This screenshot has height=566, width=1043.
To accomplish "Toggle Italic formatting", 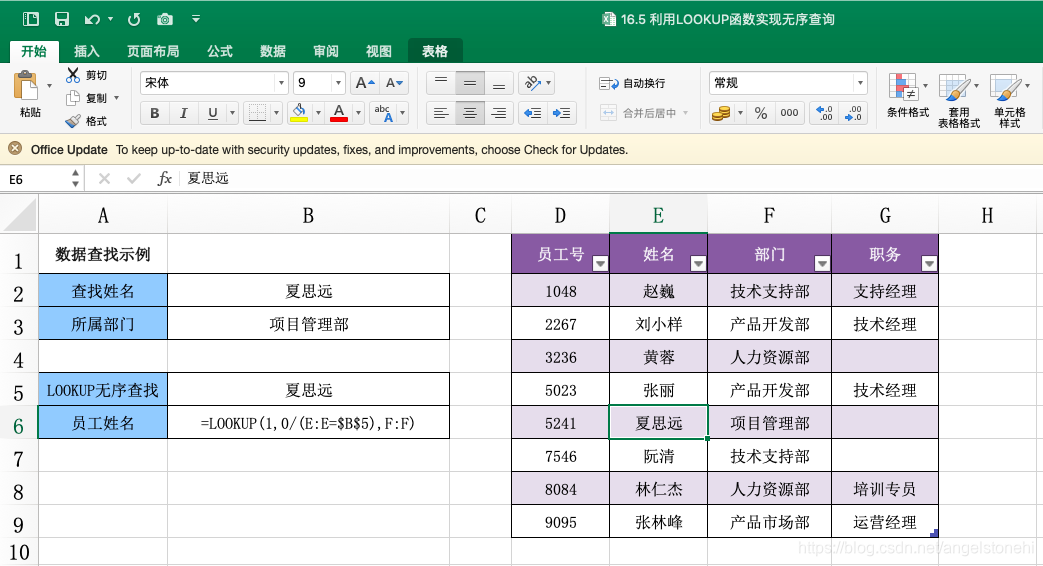I will 184,113.
